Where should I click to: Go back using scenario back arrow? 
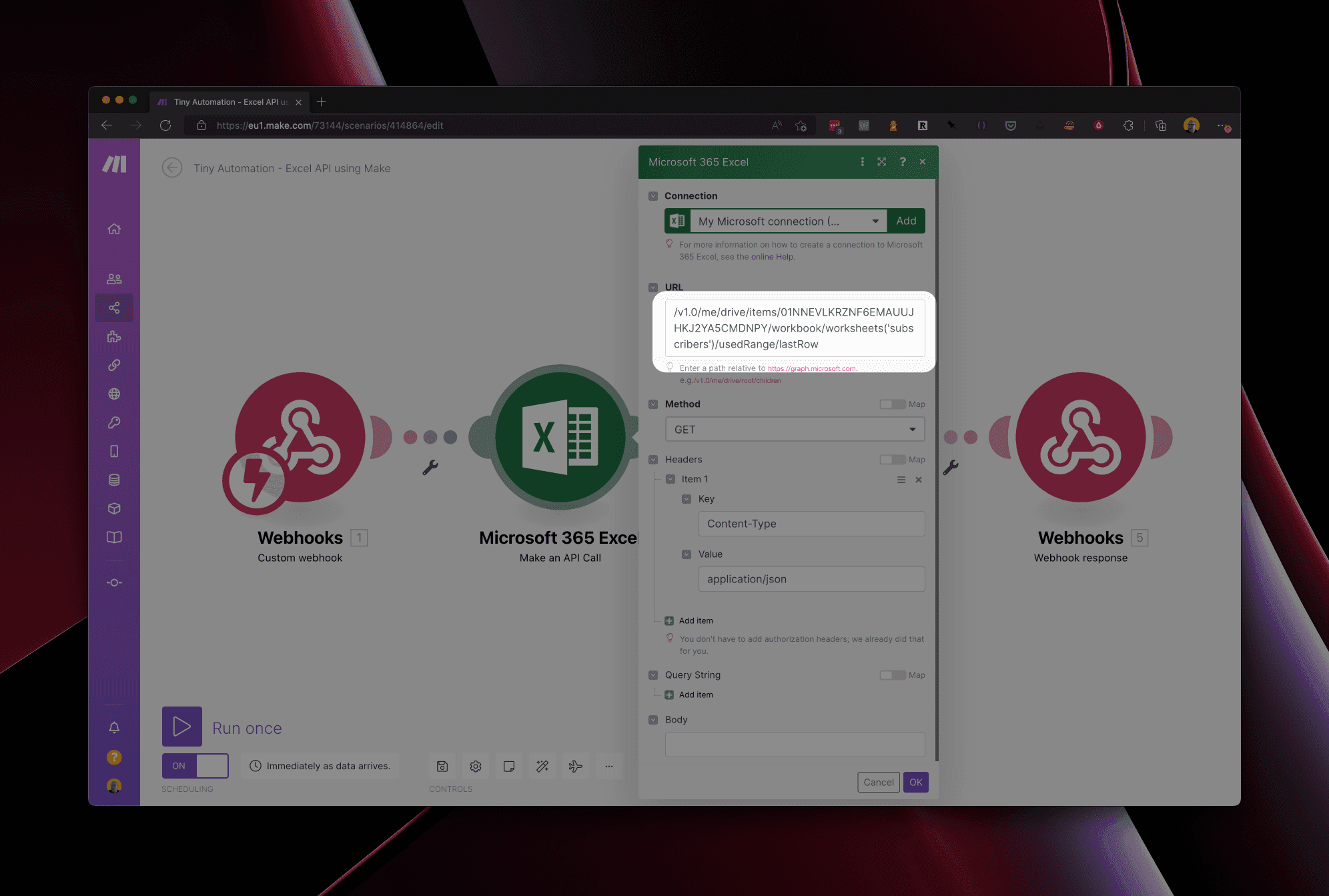[x=172, y=167]
